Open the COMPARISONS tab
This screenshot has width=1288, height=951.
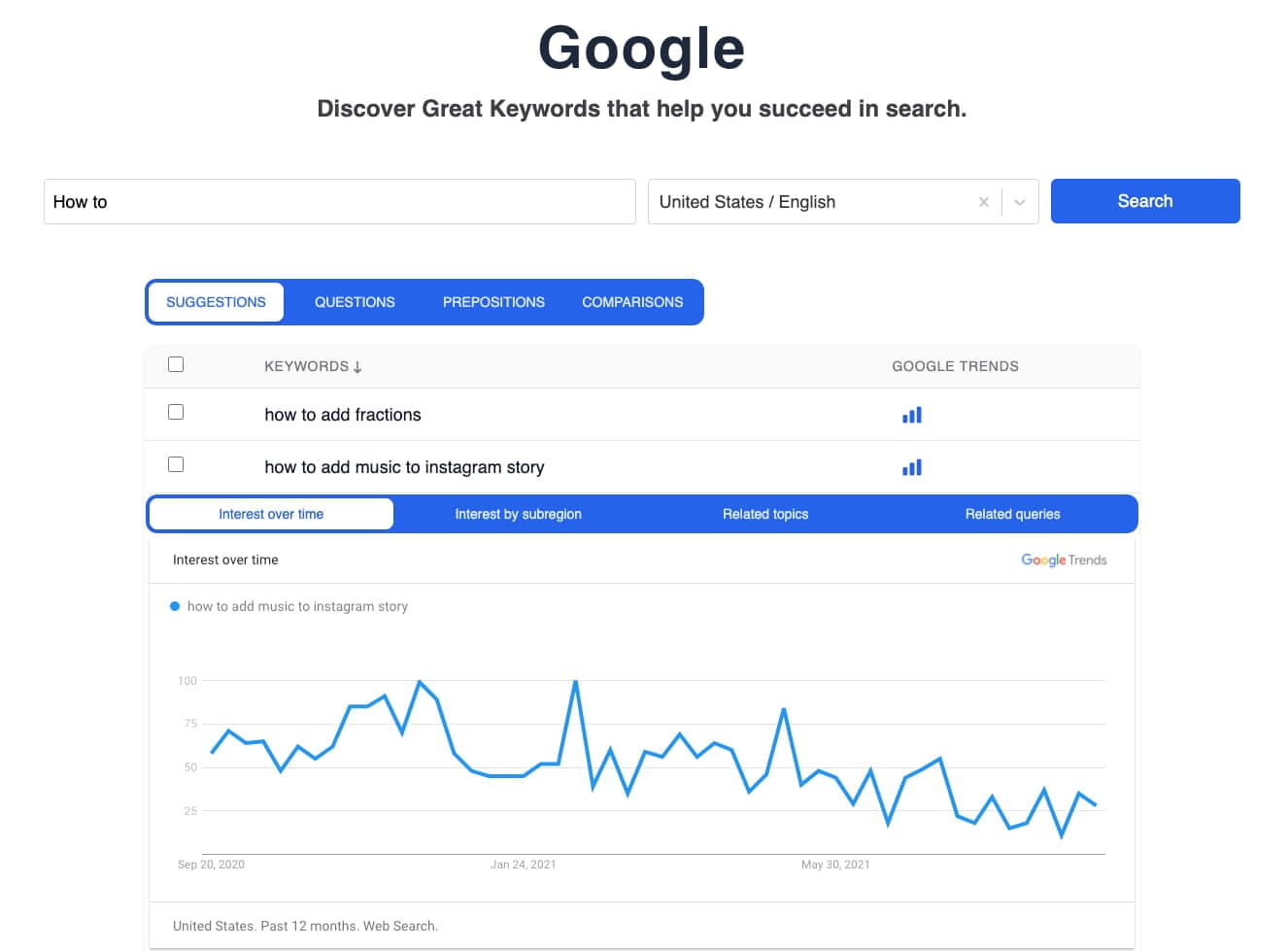pos(632,302)
